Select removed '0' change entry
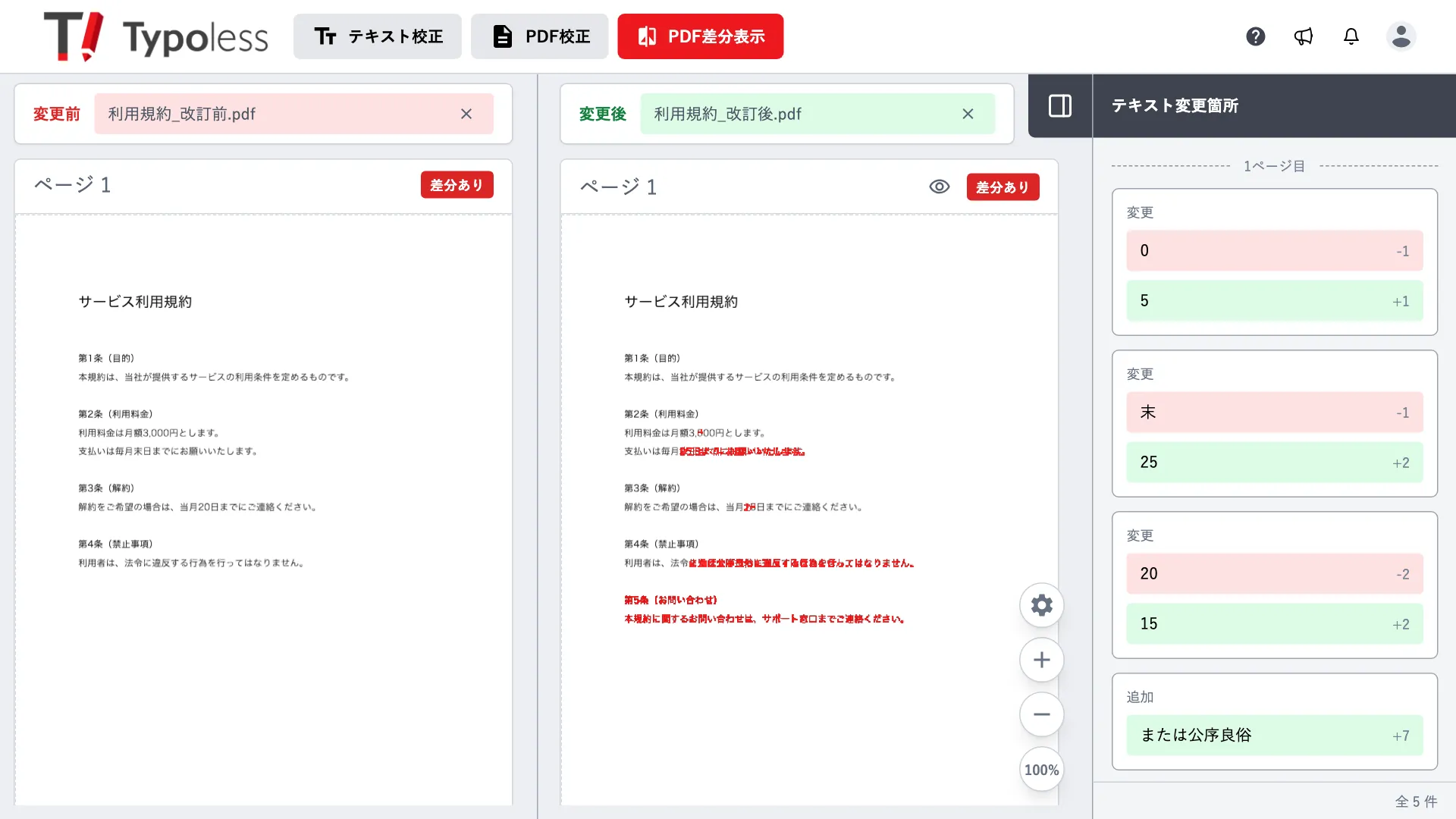 click(1275, 251)
